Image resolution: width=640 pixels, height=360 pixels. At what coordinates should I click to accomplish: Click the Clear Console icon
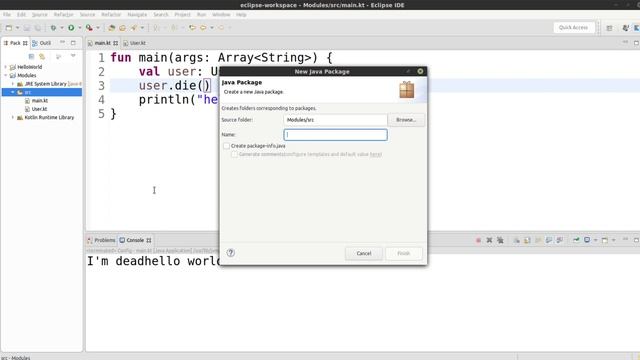pyautogui.click(x=517, y=240)
